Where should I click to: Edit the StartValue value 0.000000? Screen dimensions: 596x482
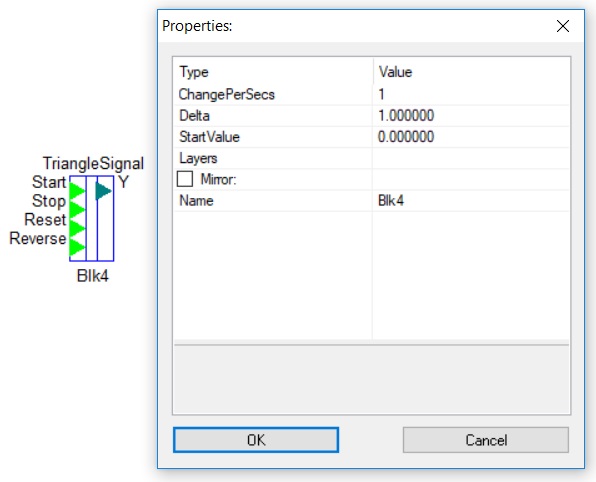coord(471,137)
